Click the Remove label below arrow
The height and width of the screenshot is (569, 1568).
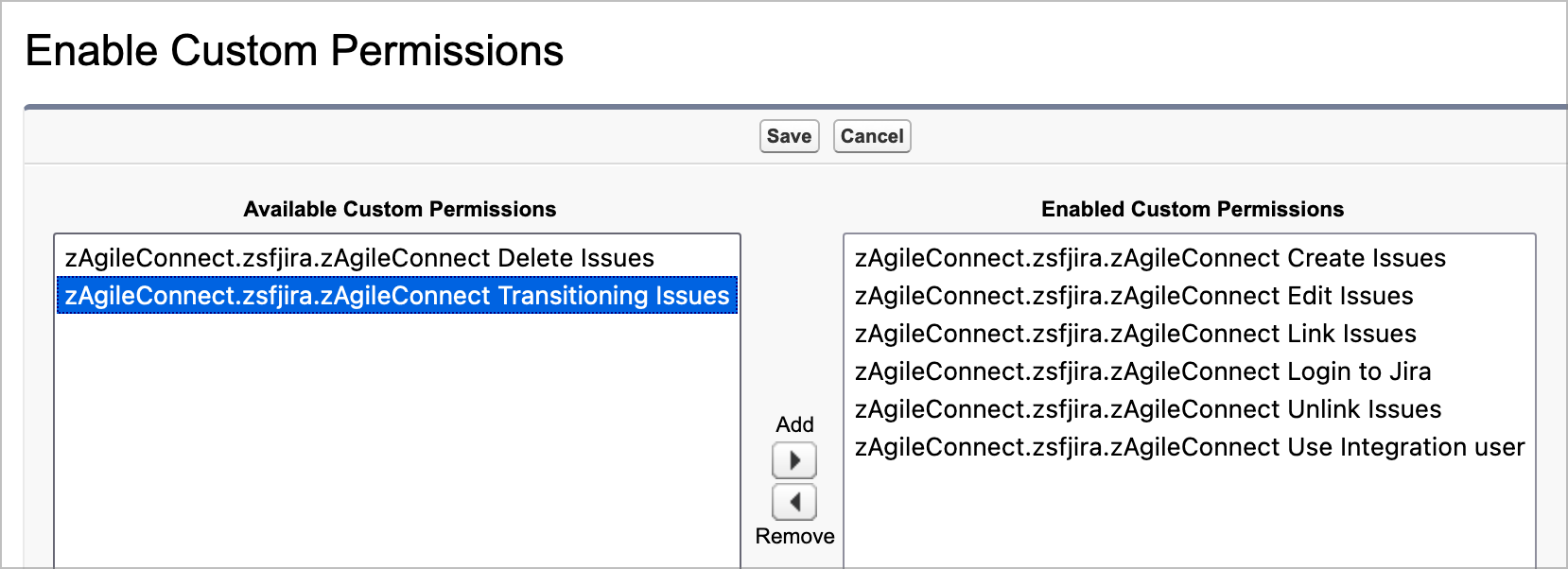794,536
